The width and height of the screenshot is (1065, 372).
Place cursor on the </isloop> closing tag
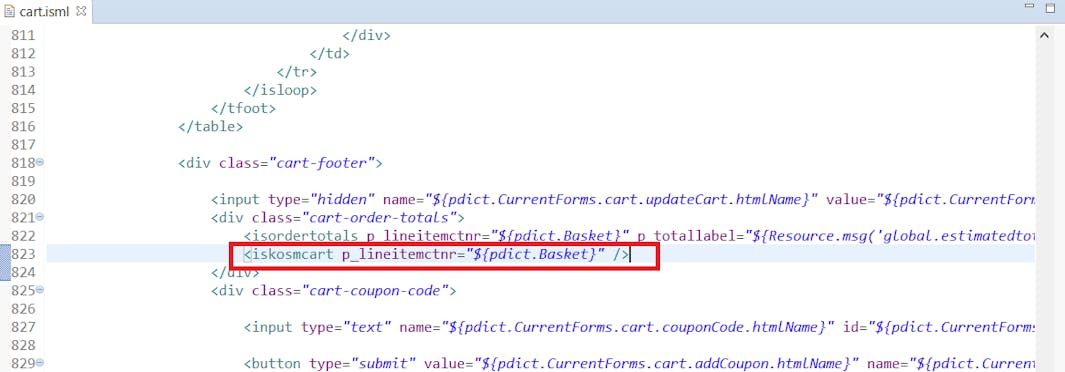tap(281, 90)
